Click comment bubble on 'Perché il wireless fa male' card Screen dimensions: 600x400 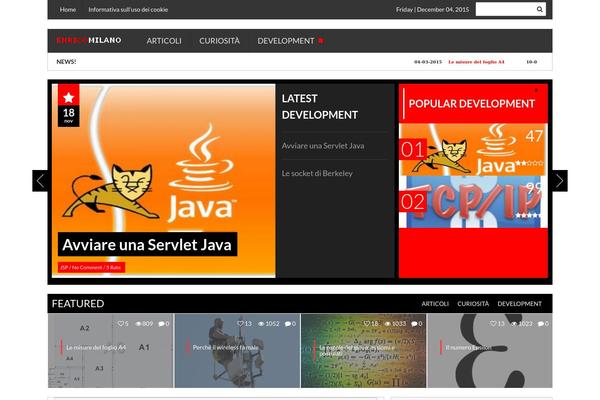click(287, 324)
